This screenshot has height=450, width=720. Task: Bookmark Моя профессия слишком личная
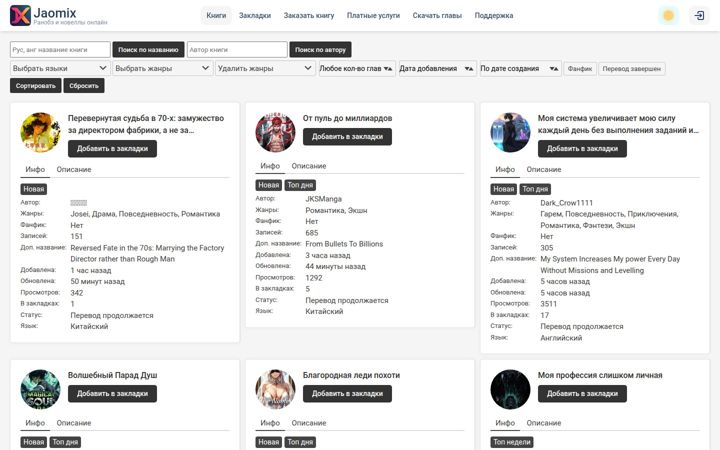tap(582, 394)
